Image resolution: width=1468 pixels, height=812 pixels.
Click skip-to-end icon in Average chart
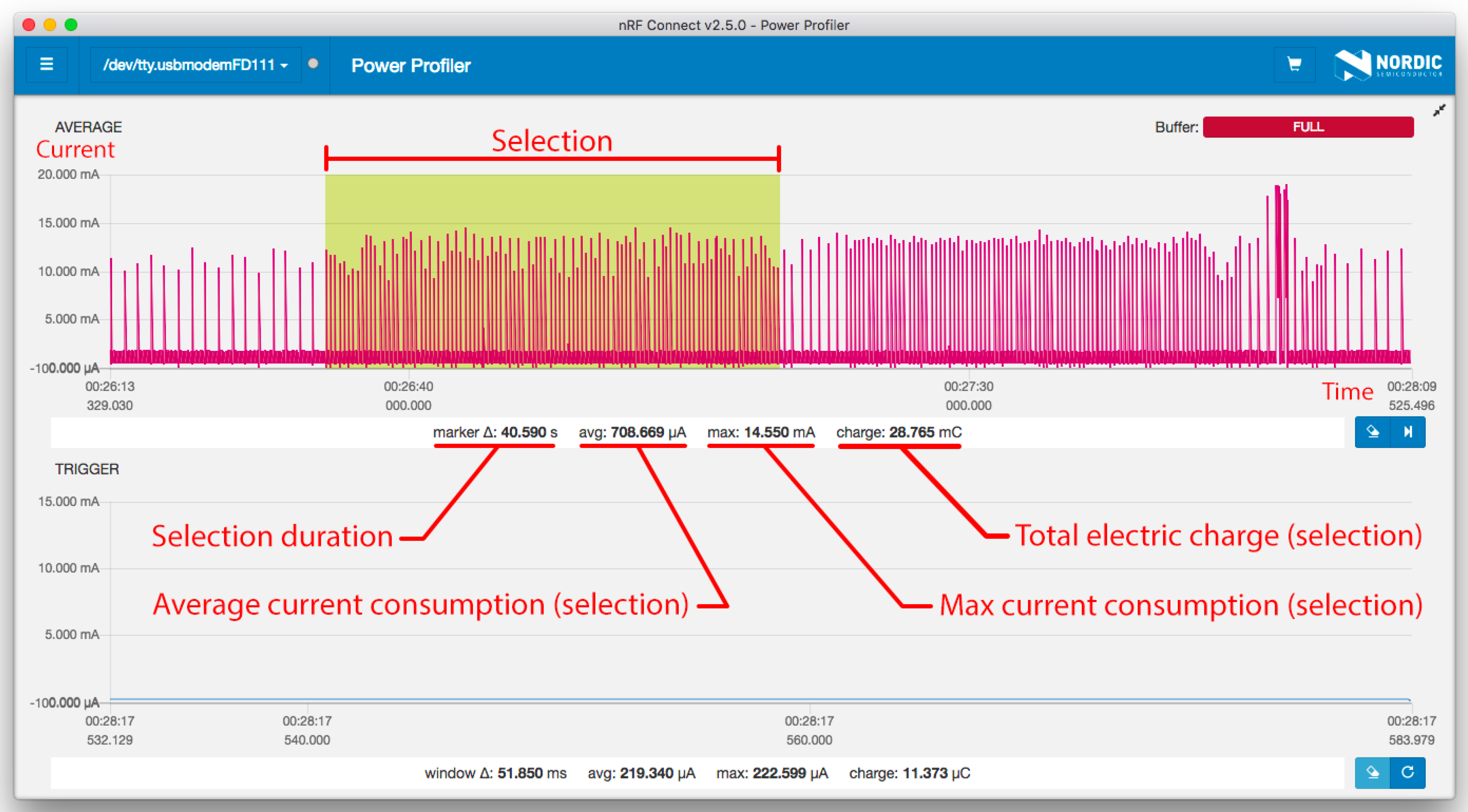click(x=1407, y=432)
